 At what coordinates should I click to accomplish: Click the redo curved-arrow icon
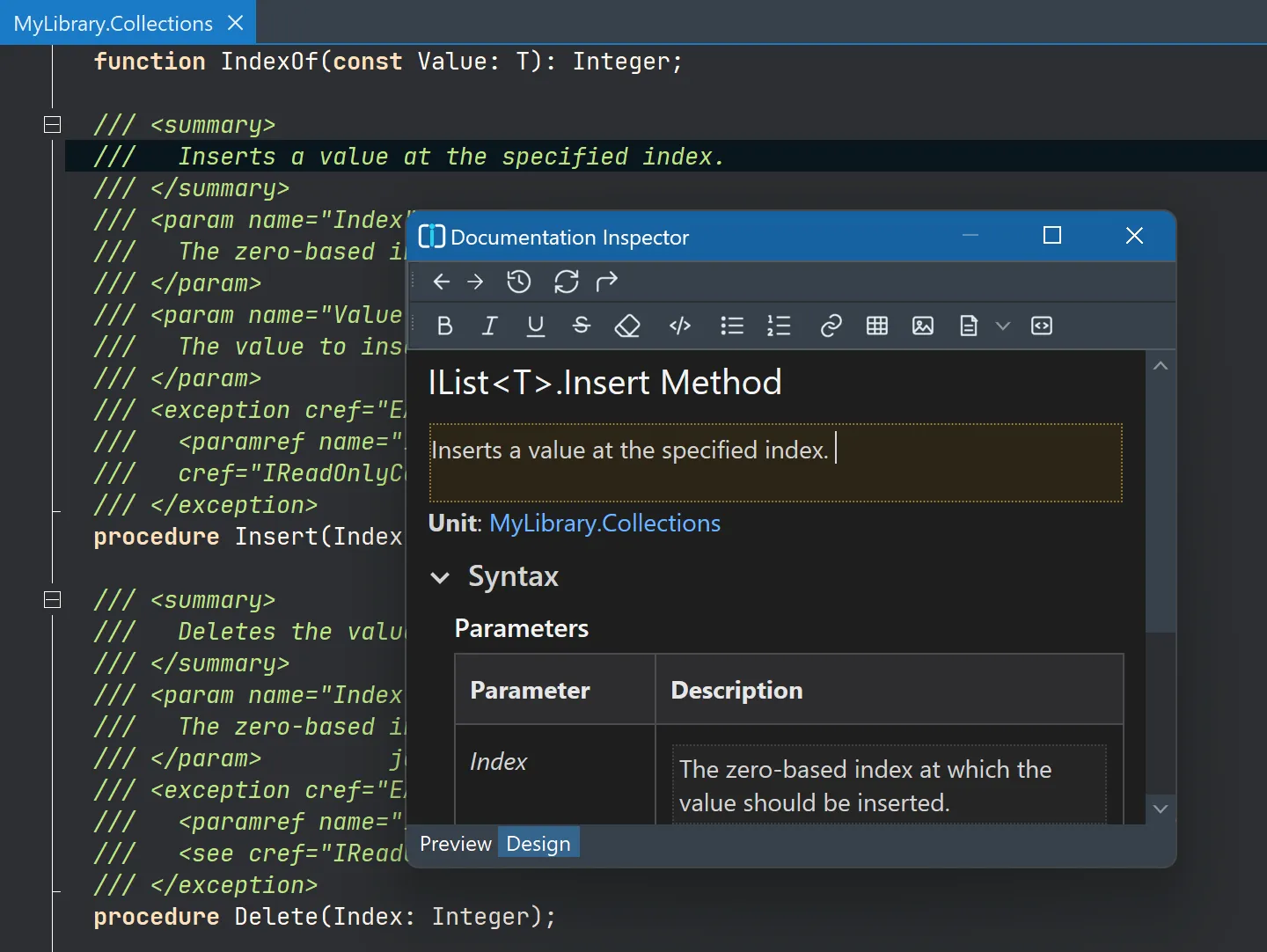click(607, 282)
